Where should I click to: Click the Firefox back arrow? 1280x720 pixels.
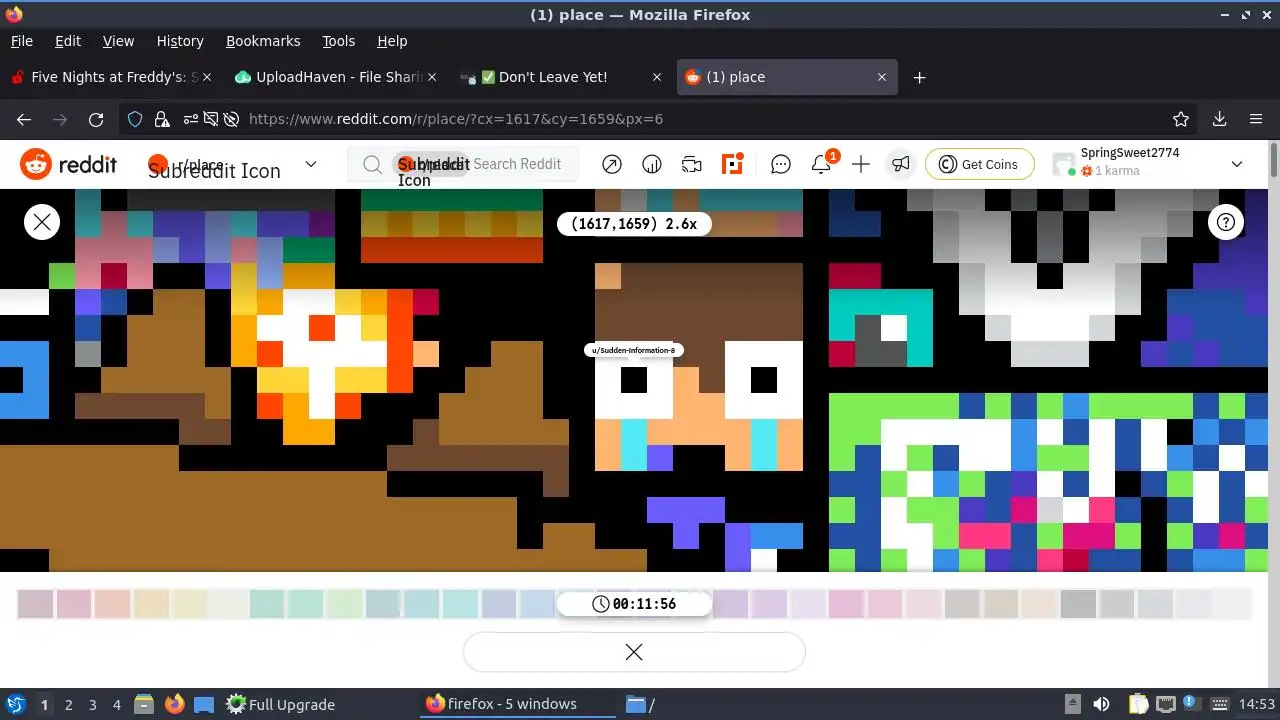click(x=24, y=119)
